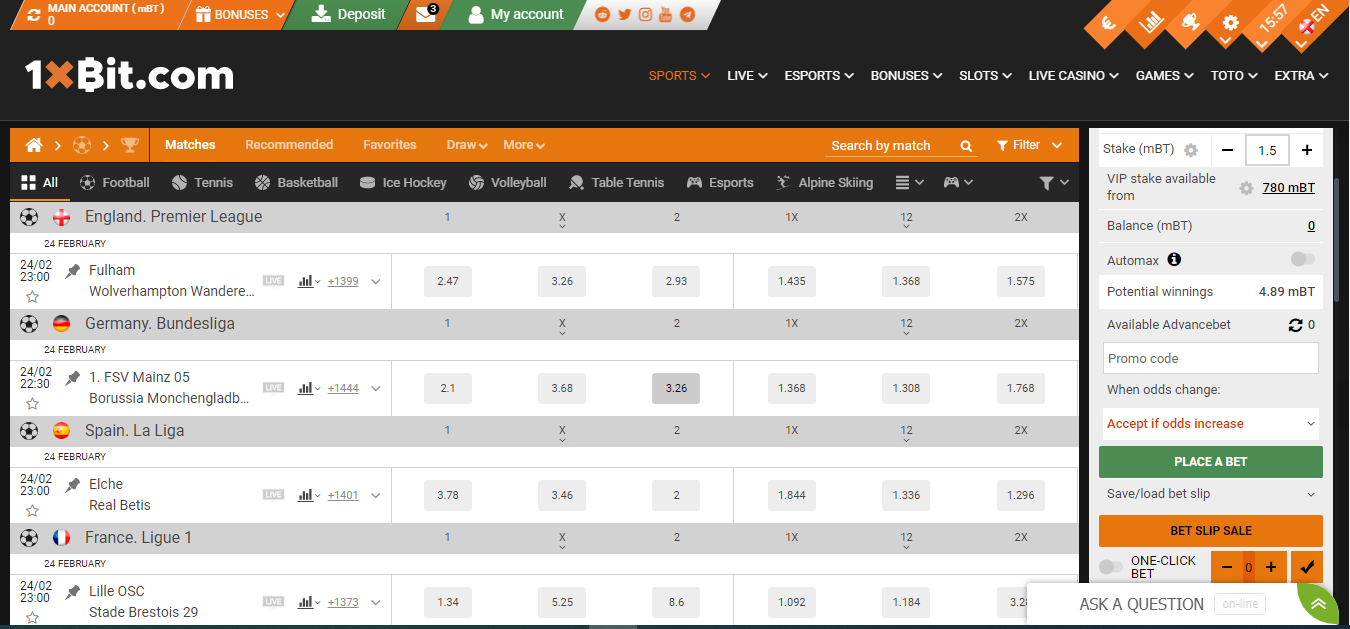This screenshot has width=1350, height=629.
Task: View statistics for the Fulham match
Action: (x=306, y=281)
